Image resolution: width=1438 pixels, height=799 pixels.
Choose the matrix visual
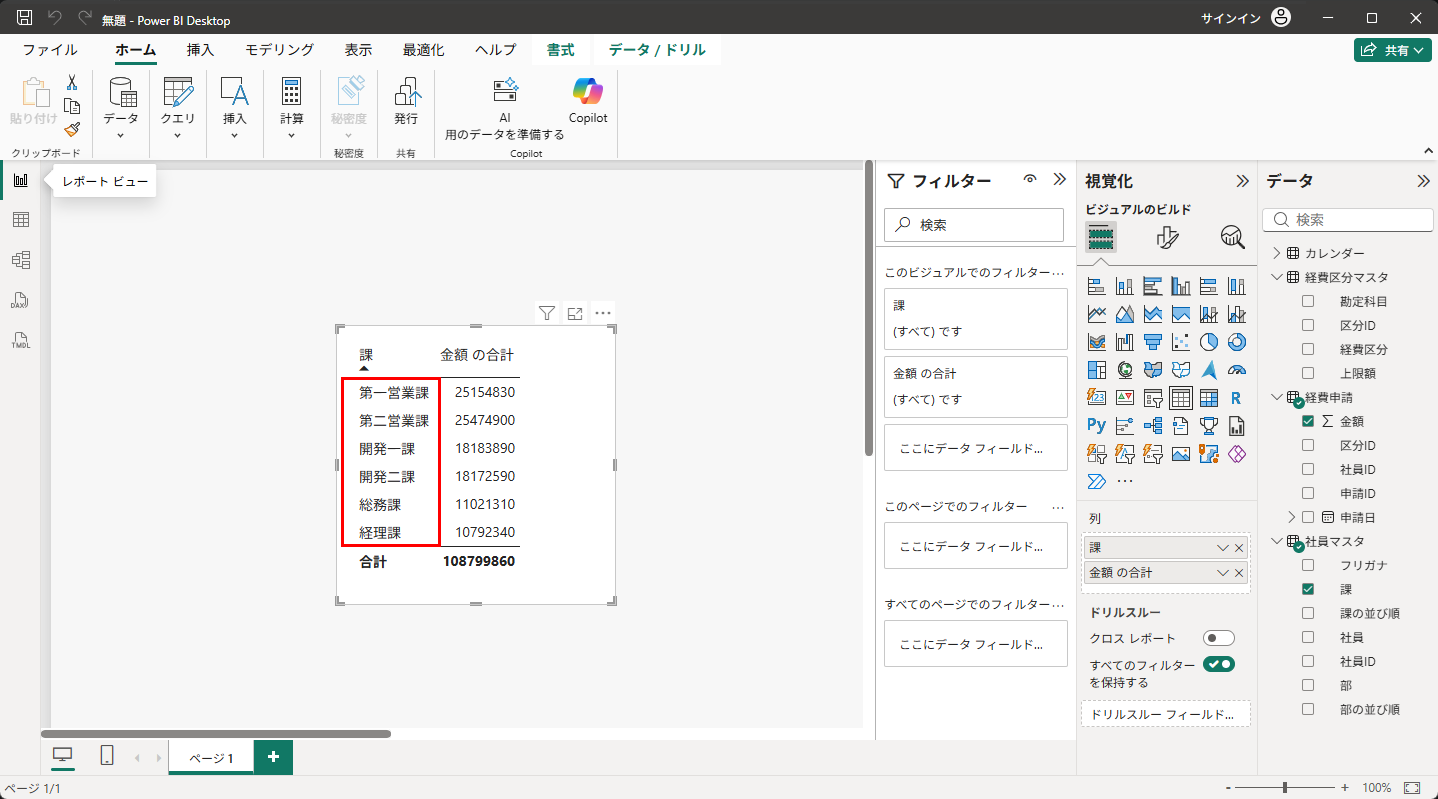tap(1208, 398)
